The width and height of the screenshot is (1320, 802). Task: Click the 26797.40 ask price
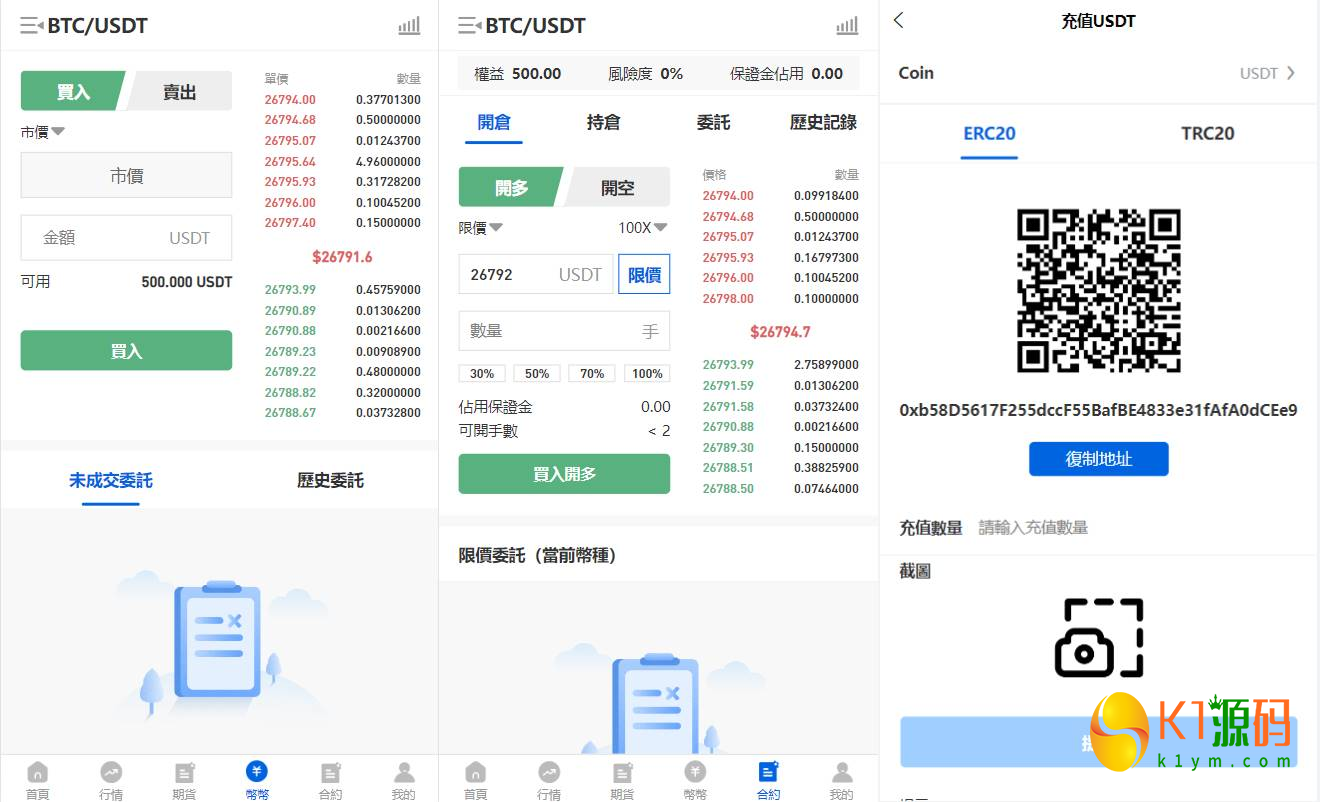tap(290, 223)
